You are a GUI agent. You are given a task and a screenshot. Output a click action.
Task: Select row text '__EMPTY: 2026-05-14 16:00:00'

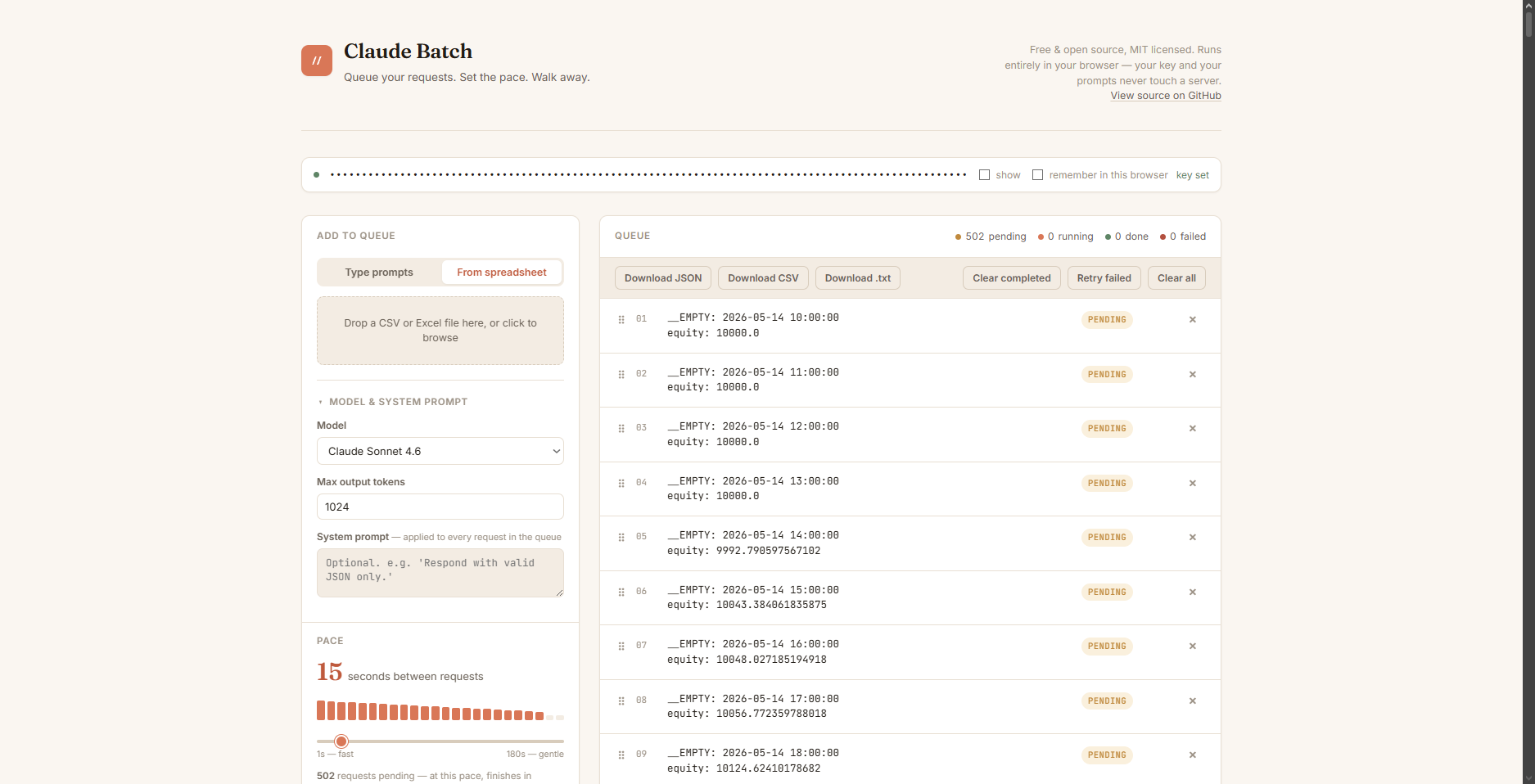point(753,644)
